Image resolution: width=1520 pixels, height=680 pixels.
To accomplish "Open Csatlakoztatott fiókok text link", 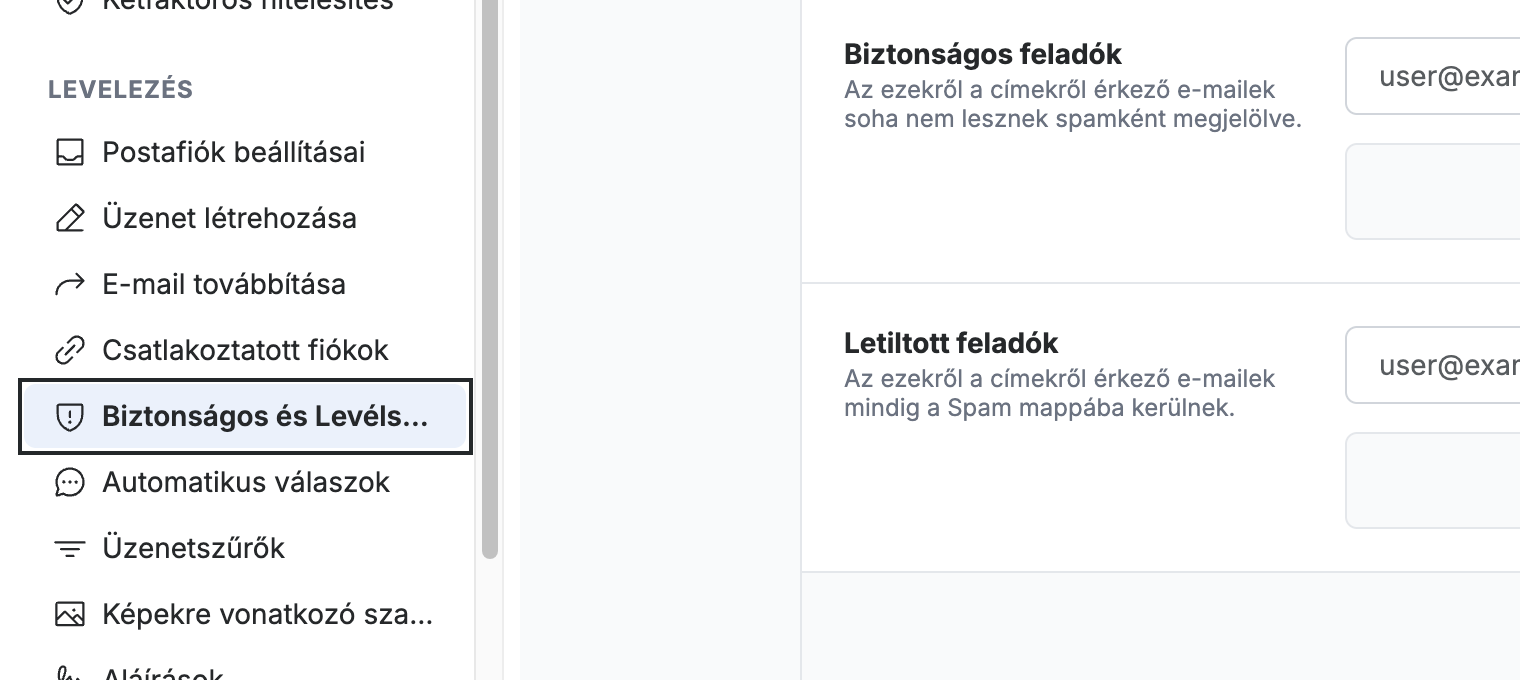I will click(245, 350).
